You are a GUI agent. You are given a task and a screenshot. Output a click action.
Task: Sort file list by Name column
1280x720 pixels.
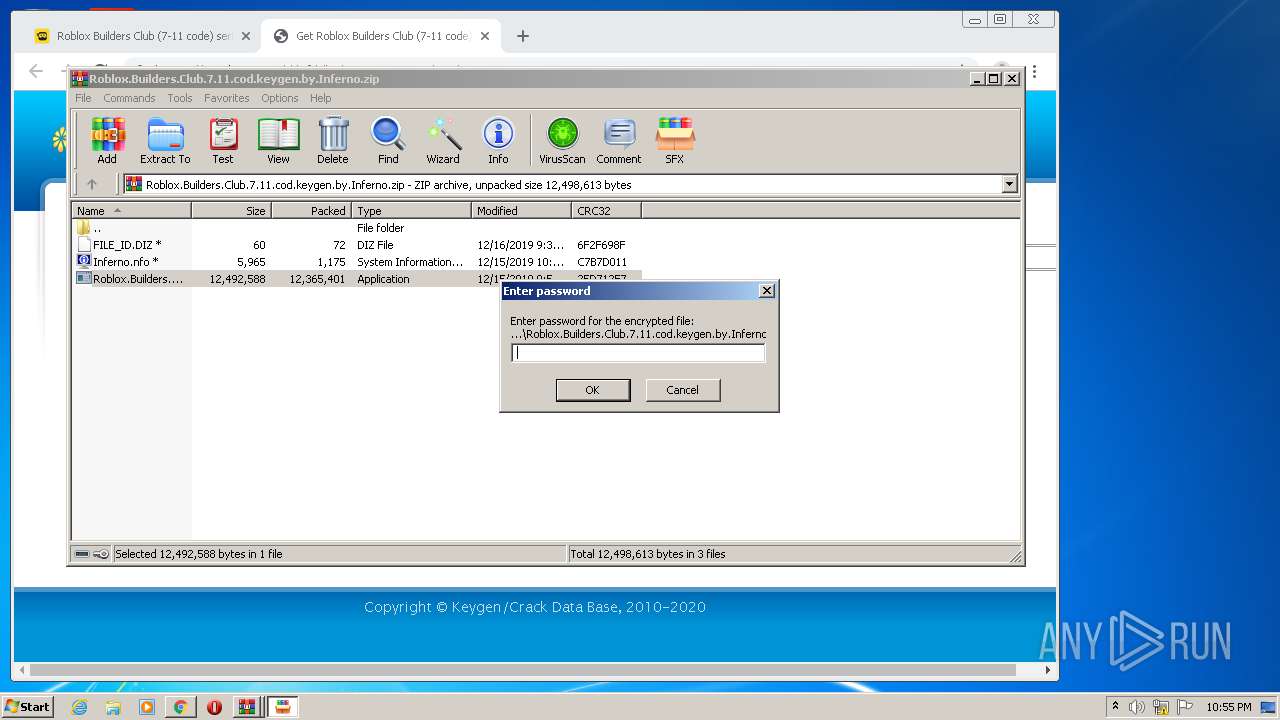[131, 211]
